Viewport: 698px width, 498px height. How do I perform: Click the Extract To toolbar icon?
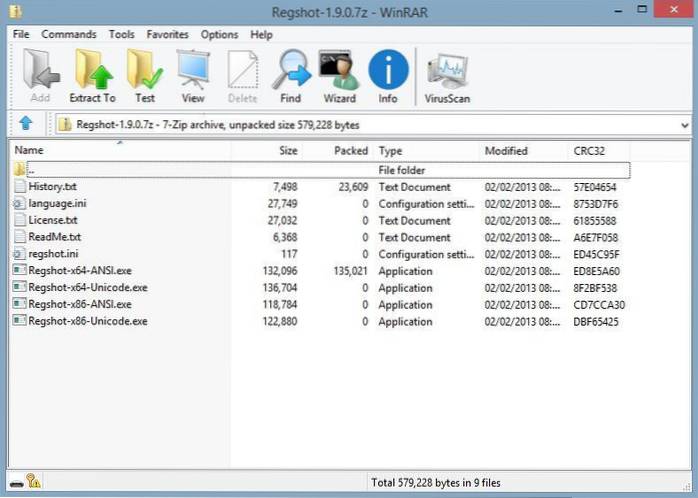point(92,76)
